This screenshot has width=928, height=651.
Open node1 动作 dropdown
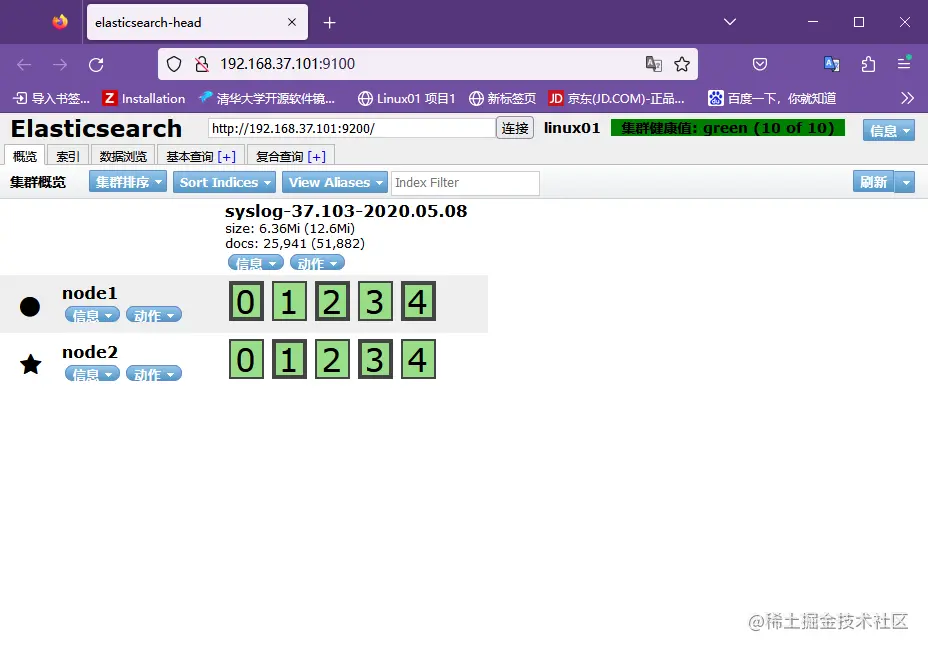coord(154,315)
